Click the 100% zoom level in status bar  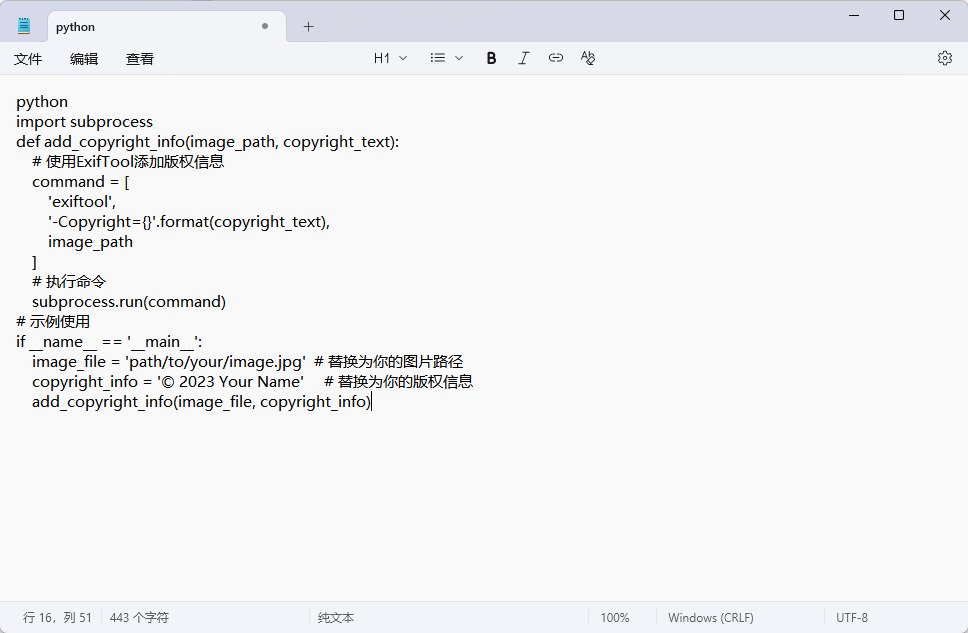coord(614,618)
